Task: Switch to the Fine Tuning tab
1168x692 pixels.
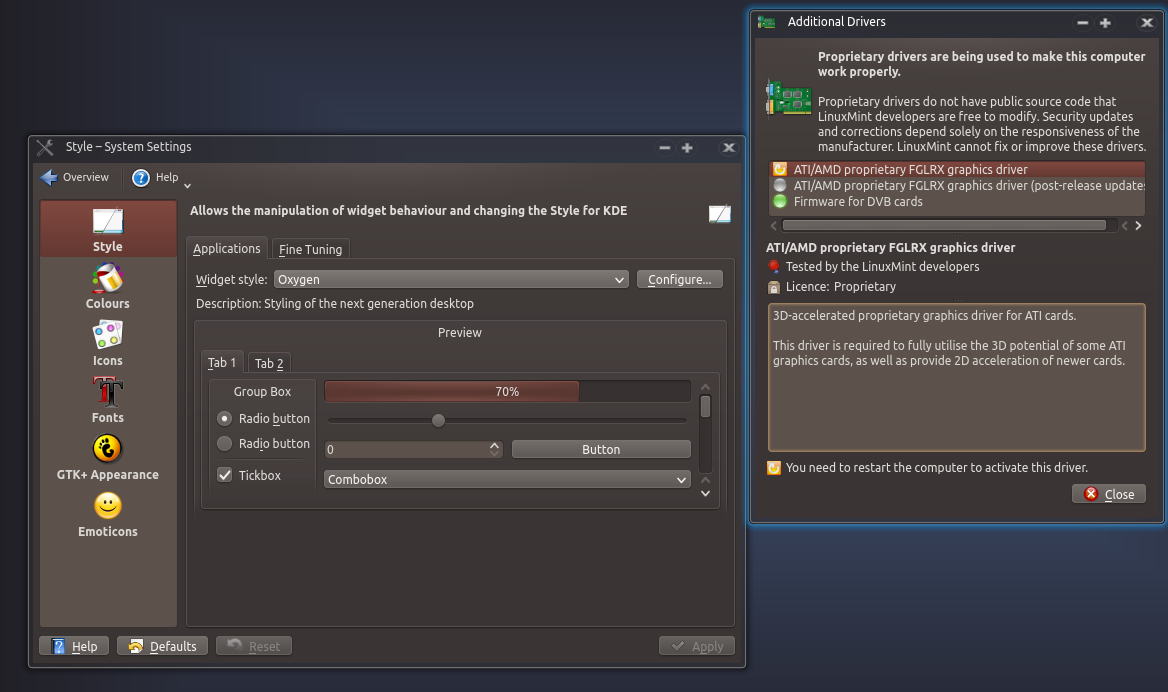Action: (311, 249)
